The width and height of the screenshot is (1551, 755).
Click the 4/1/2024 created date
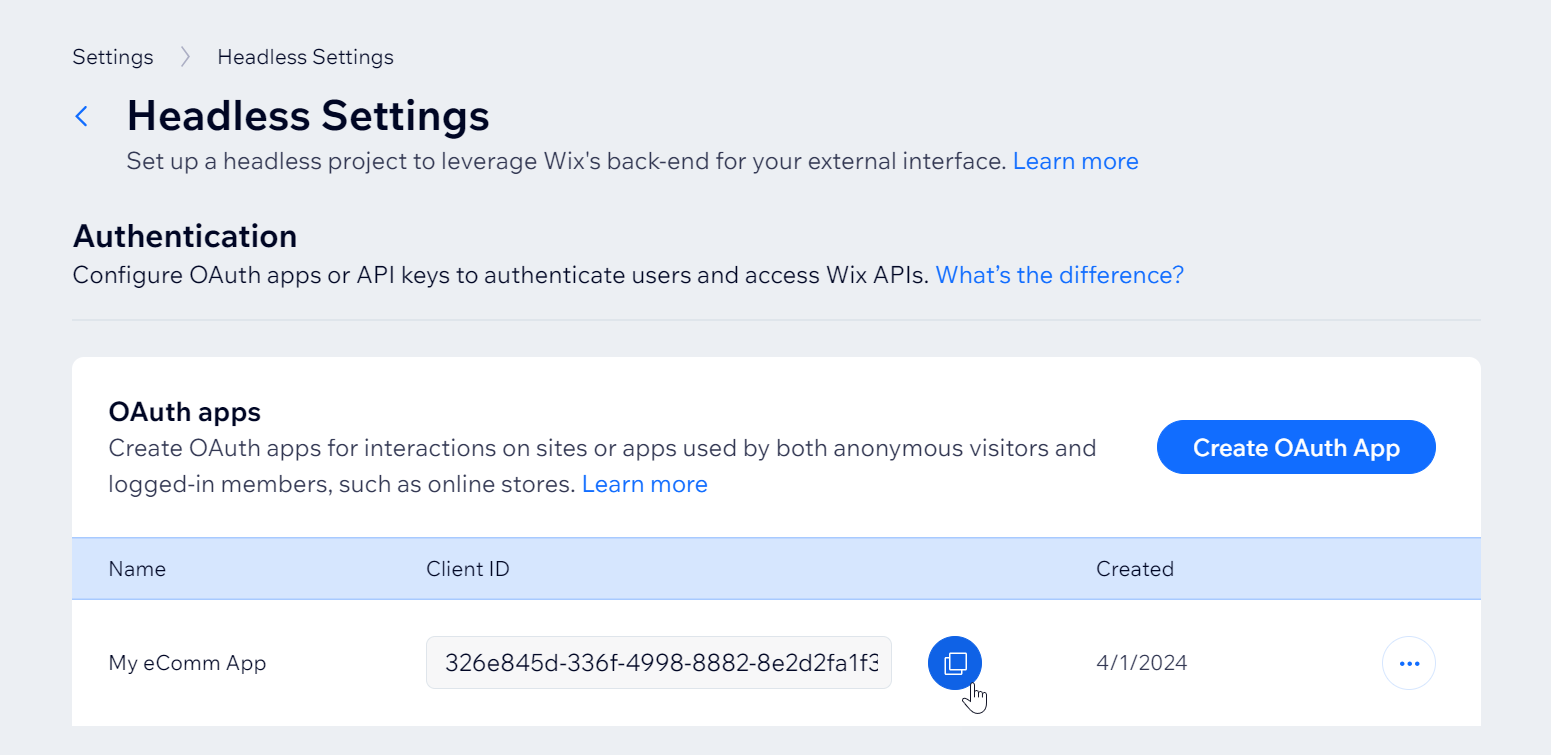click(1142, 662)
